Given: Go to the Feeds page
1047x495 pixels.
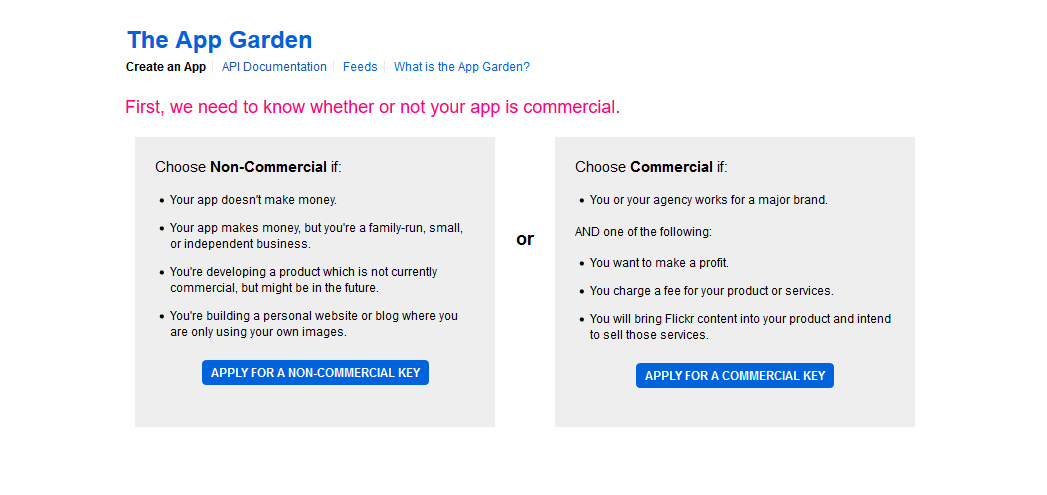Looking at the screenshot, I should [x=360, y=67].
